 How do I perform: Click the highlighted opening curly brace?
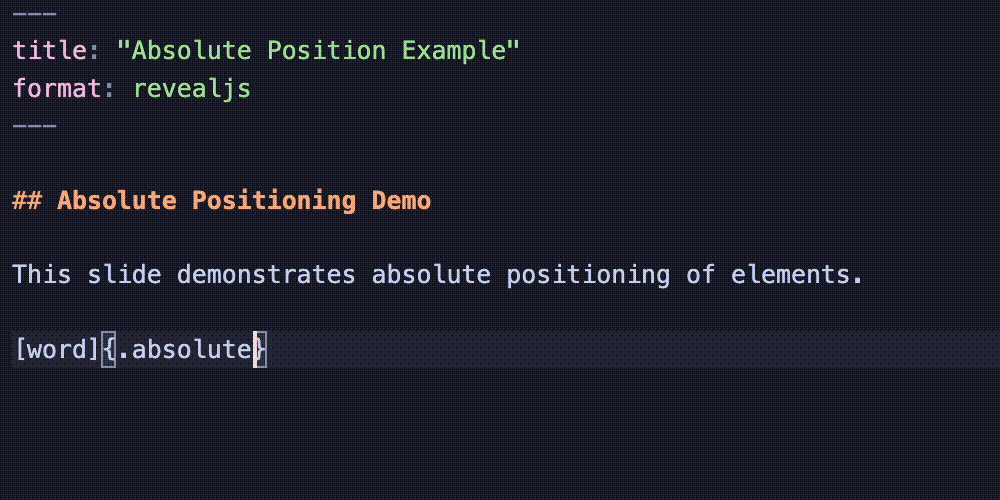click(x=109, y=350)
